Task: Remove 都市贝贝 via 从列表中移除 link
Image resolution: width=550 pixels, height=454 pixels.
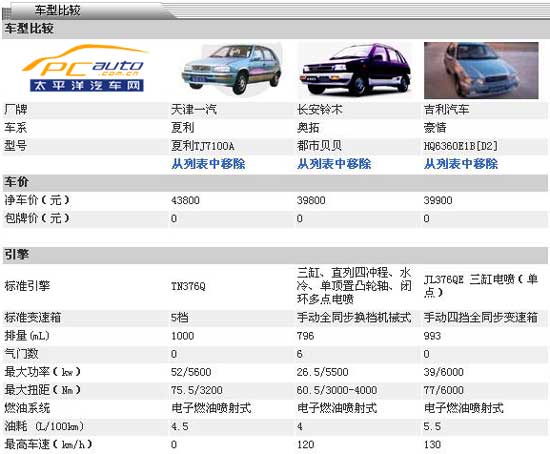Action: [x=334, y=164]
